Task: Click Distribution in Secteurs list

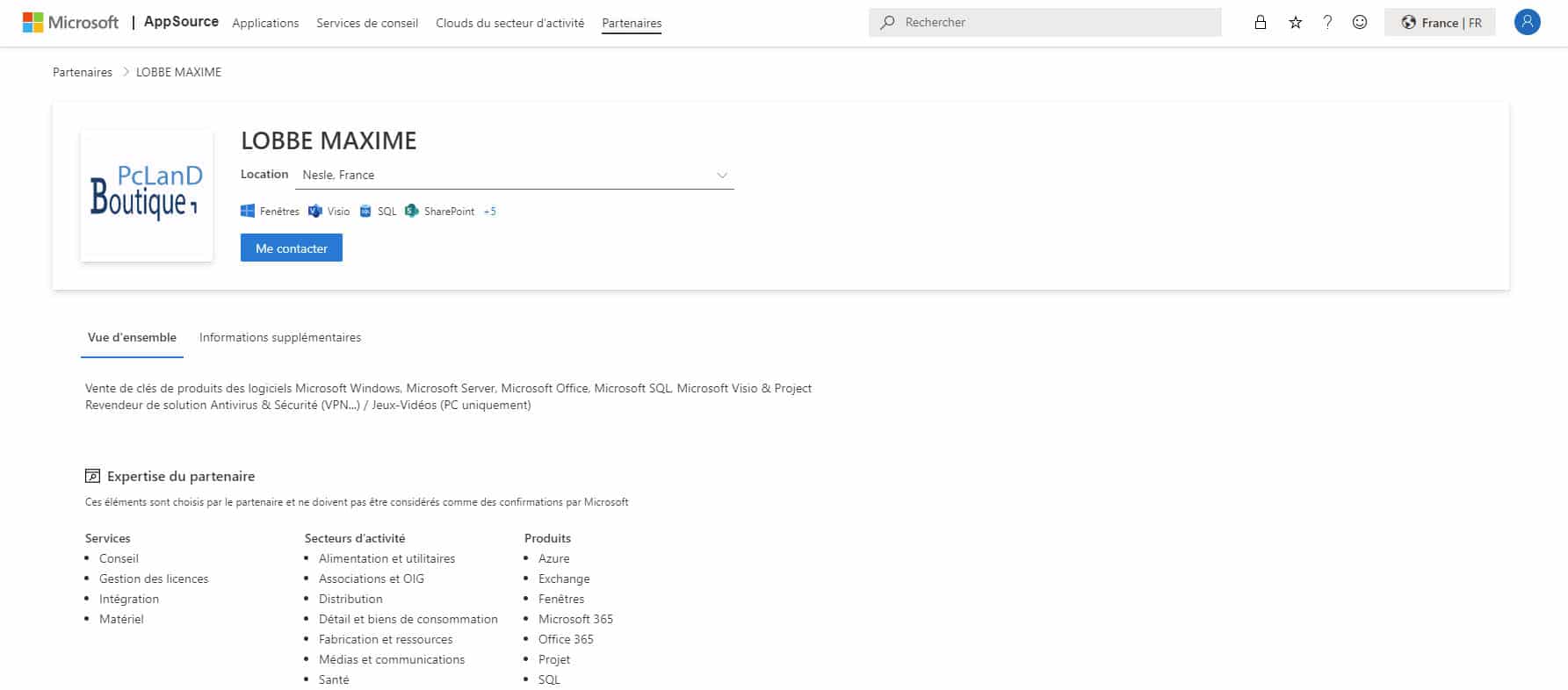Action: [x=350, y=599]
